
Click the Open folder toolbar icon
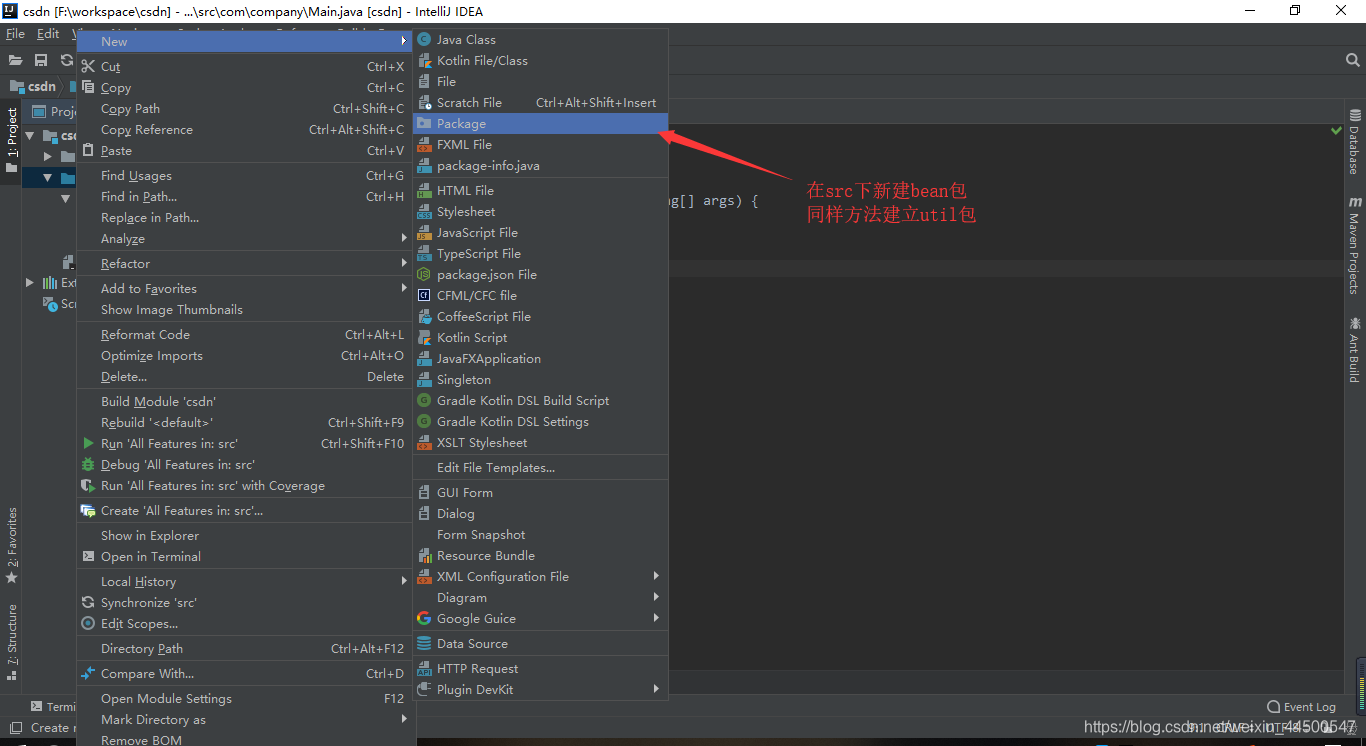tap(15, 60)
